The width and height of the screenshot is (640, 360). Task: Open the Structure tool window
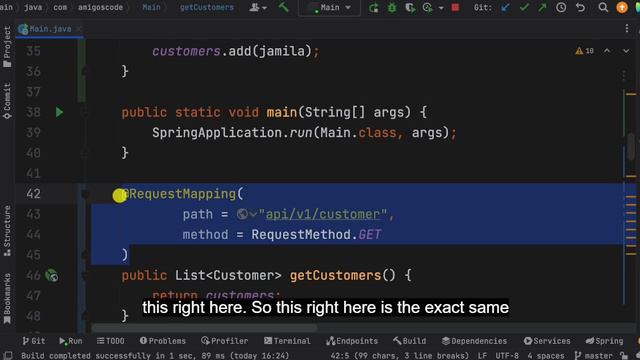click(7, 231)
